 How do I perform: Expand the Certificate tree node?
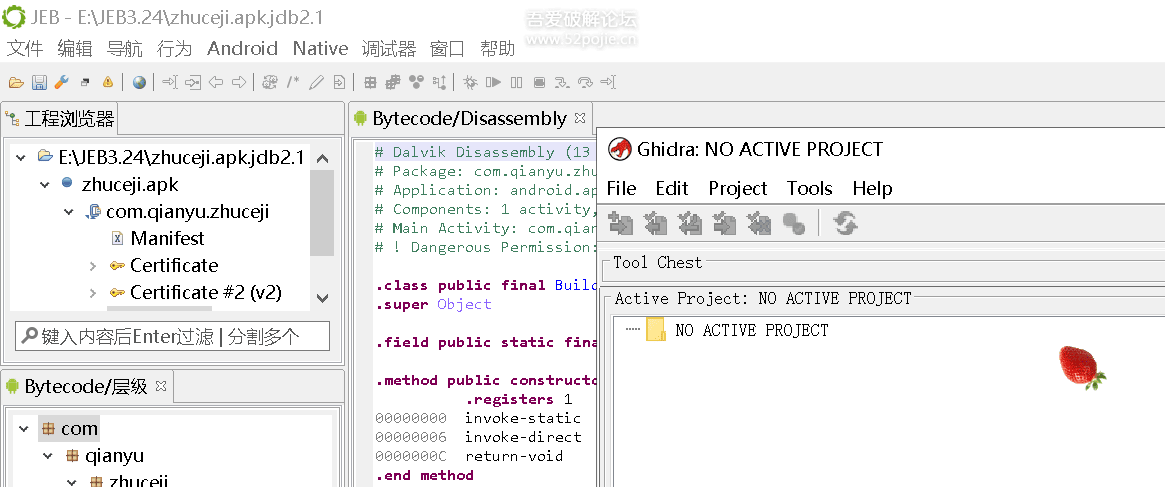[93, 265]
